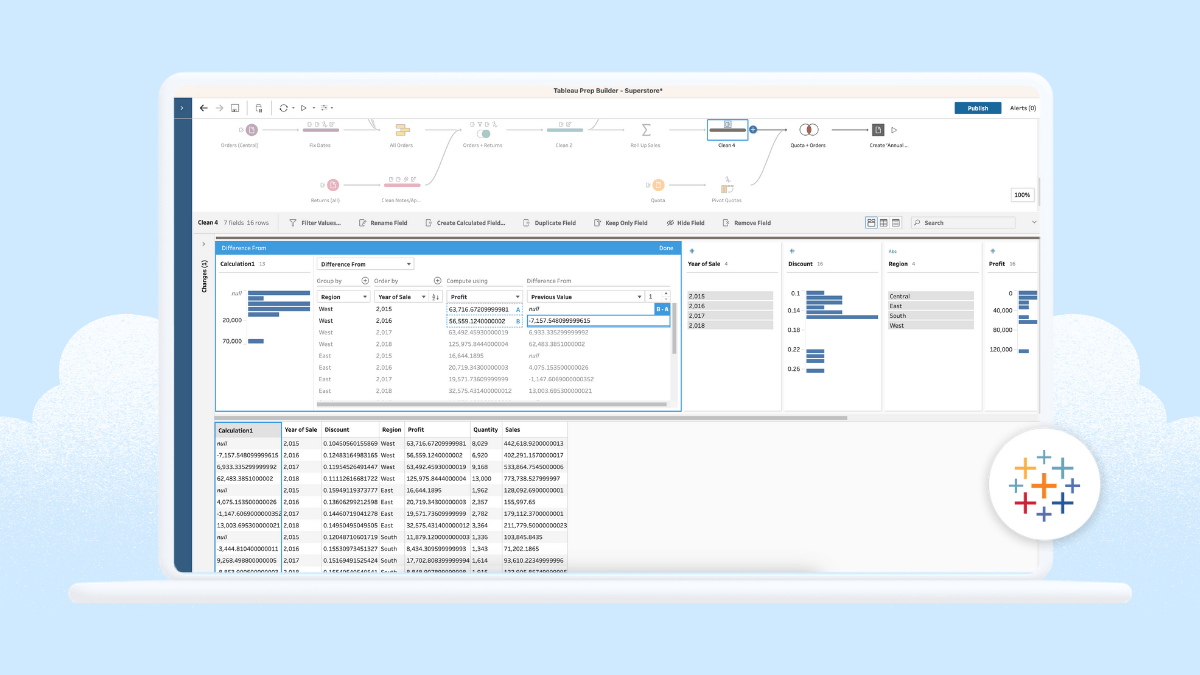Screen dimensions: 1200x675
Task: Click the Publish button
Action: 977,107
